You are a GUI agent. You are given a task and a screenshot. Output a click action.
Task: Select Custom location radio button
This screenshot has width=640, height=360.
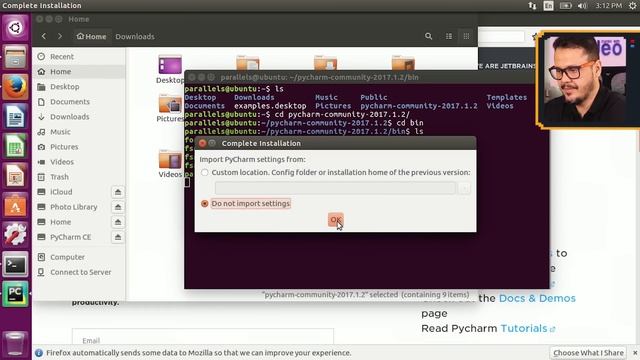[x=204, y=173]
